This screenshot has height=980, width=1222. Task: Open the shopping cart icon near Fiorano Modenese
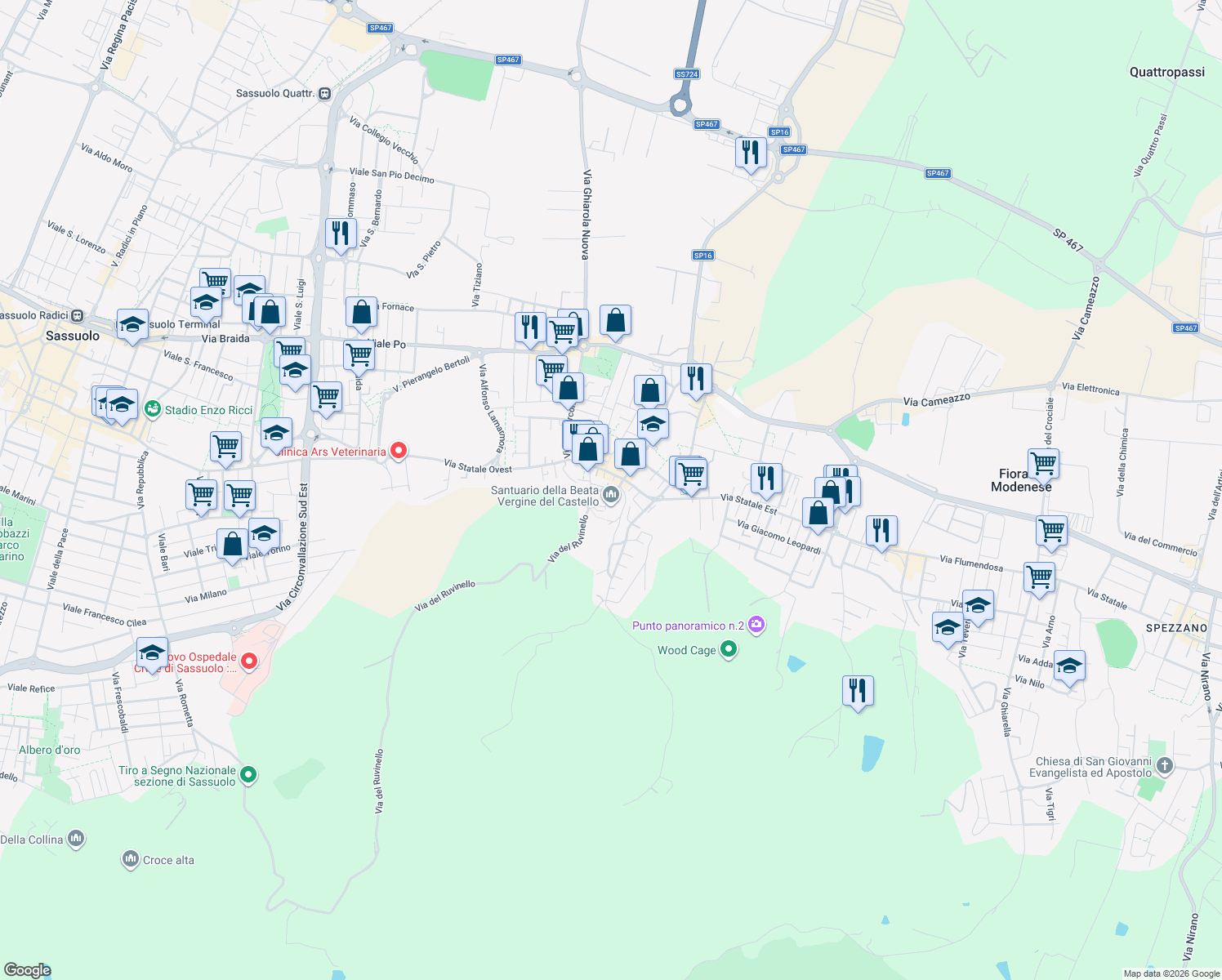(1044, 462)
